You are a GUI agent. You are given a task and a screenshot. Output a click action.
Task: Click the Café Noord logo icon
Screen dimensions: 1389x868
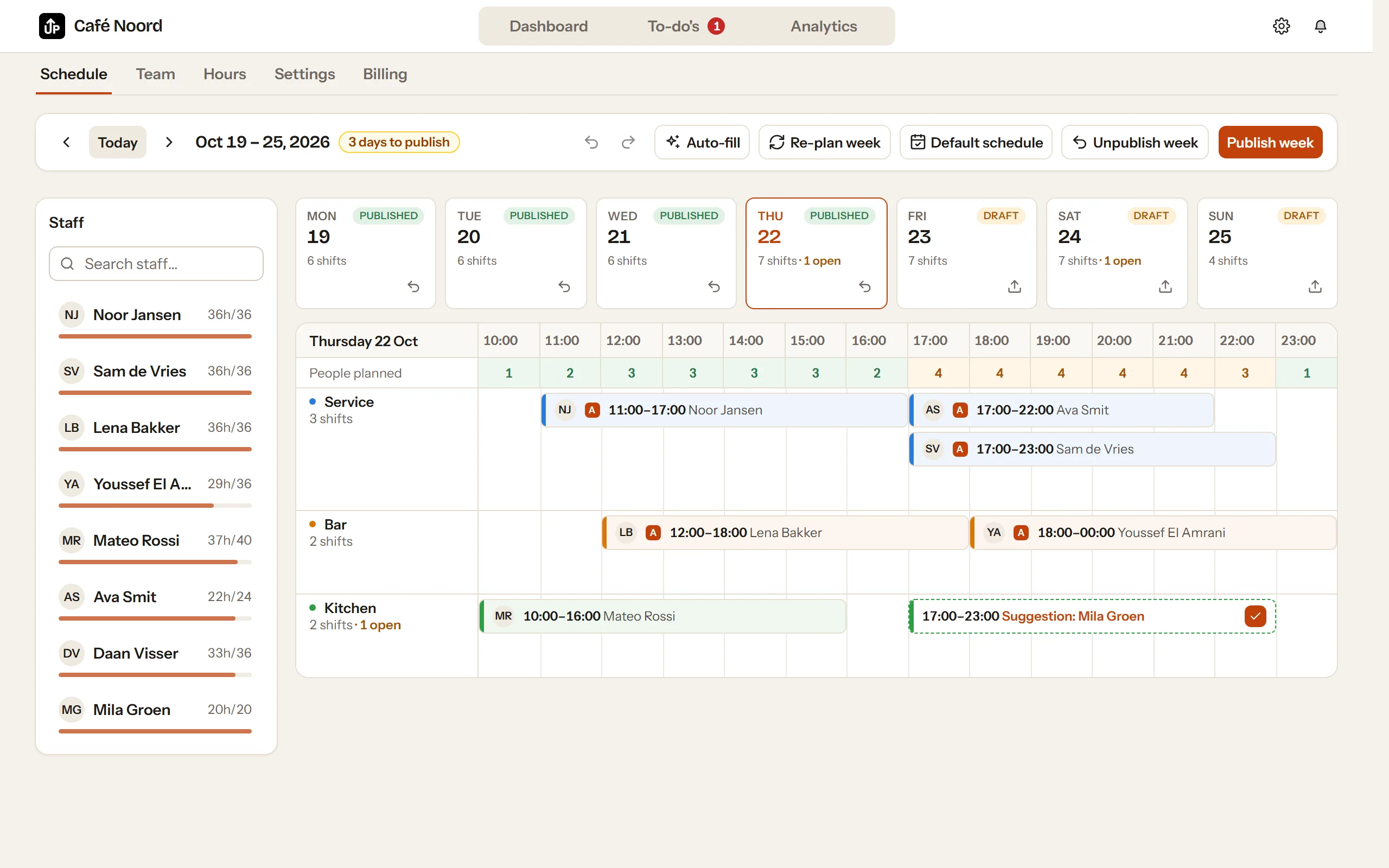pos(52,26)
